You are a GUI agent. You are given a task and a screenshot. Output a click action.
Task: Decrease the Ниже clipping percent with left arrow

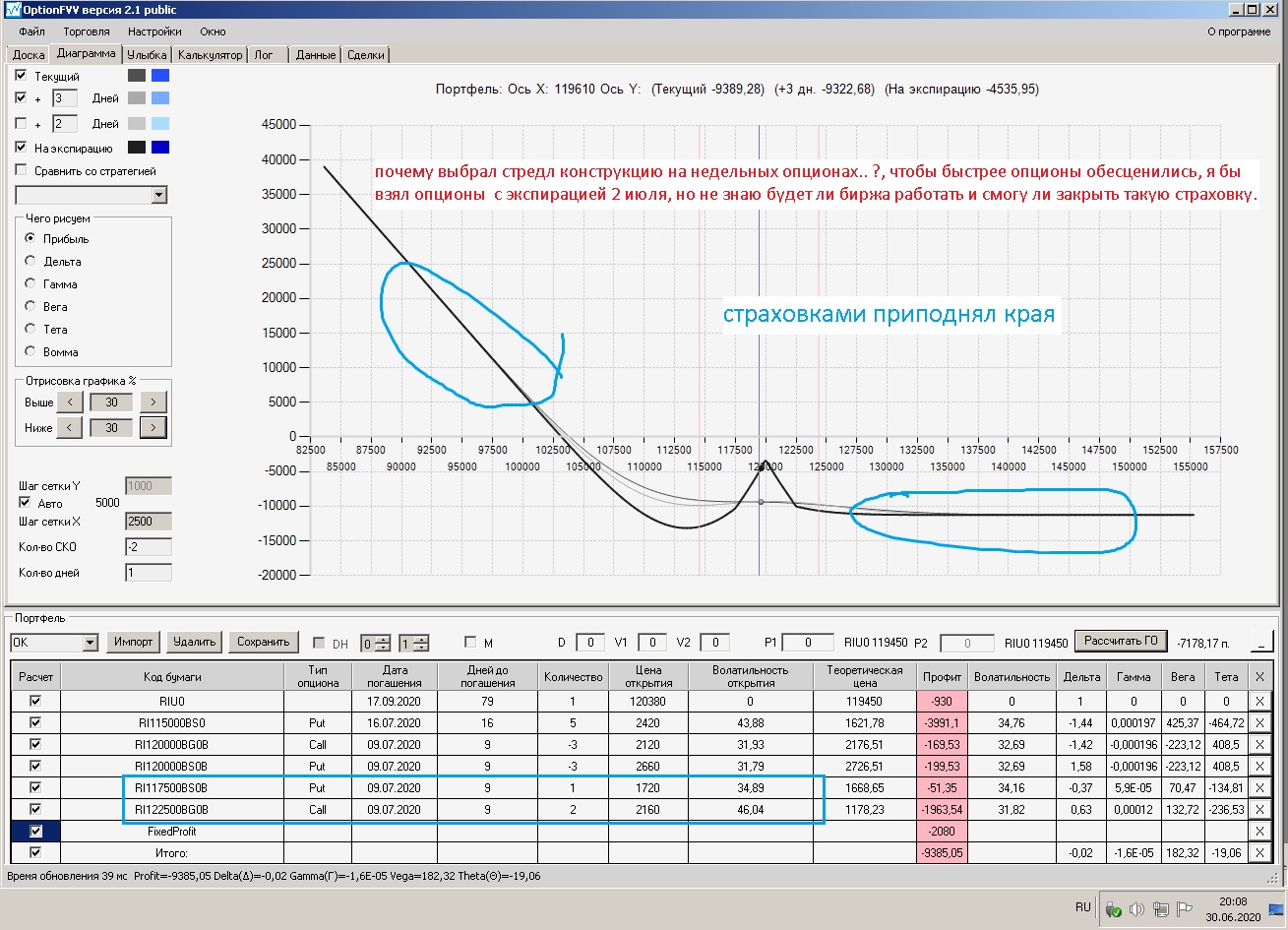69,427
